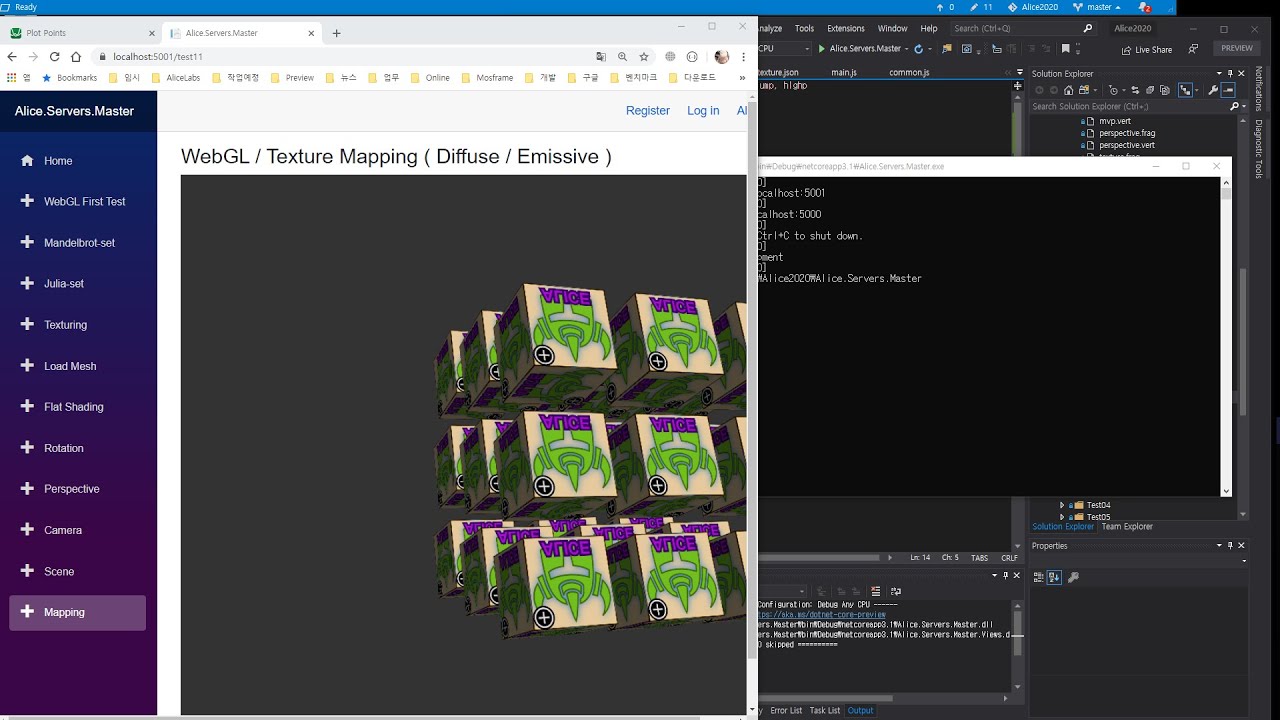
Task: Open the CPU platform dropdown
Action: tap(807, 48)
